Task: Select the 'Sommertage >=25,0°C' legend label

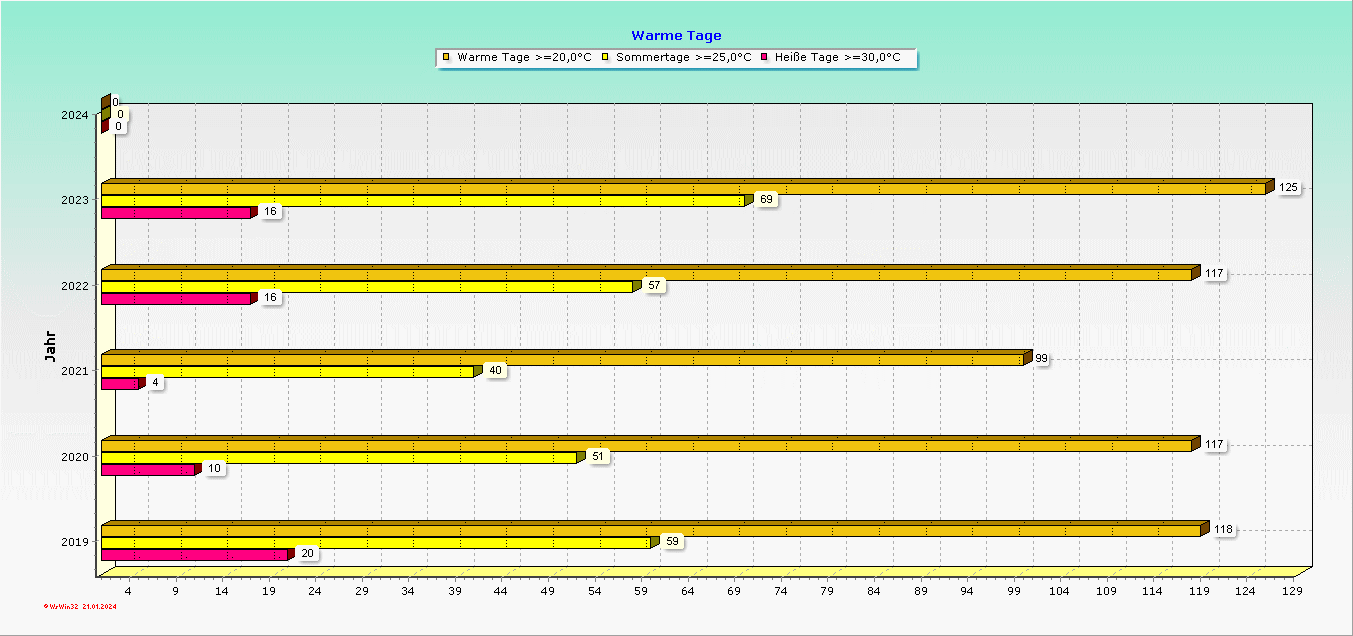Action: coord(683,58)
